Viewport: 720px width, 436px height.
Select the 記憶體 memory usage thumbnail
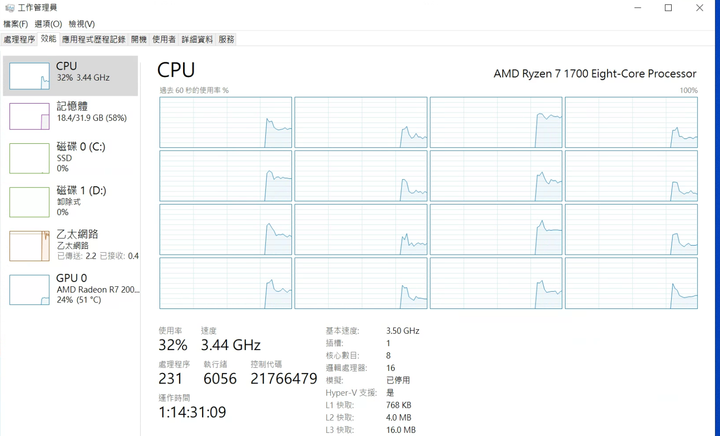click(x=29, y=116)
